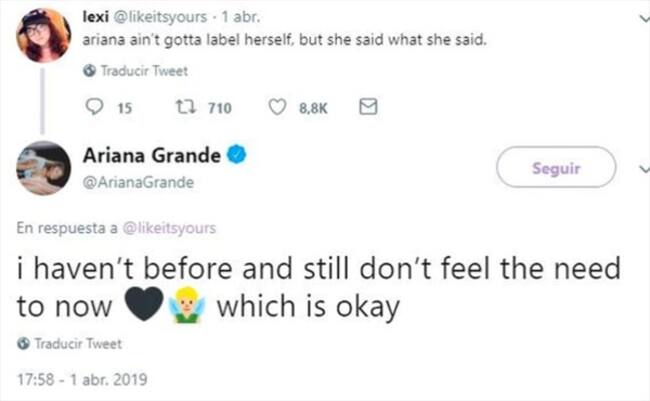Click the "Ariana Grande" display name
Viewport: 650px width, 401px height.
tap(150, 157)
